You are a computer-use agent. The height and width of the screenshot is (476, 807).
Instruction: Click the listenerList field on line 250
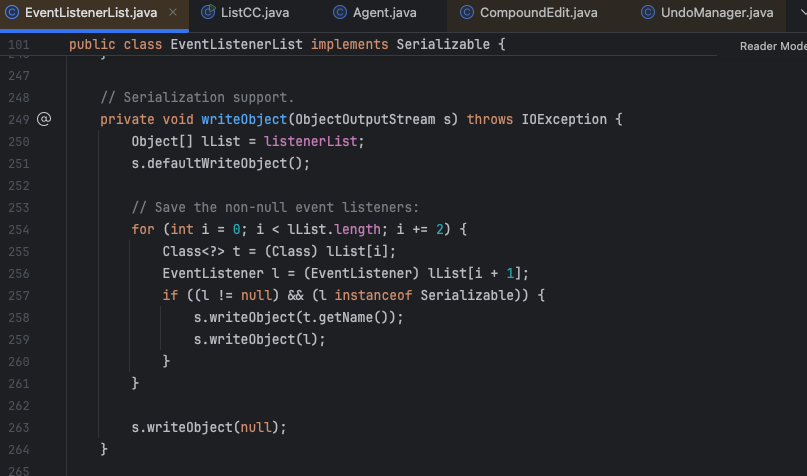coord(312,141)
